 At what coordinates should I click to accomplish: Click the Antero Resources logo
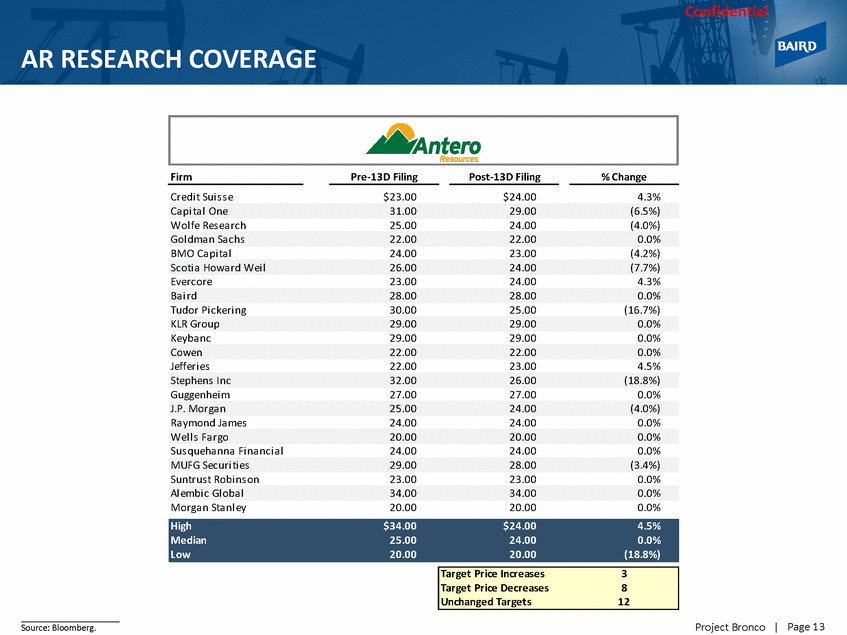pos(424,143)
